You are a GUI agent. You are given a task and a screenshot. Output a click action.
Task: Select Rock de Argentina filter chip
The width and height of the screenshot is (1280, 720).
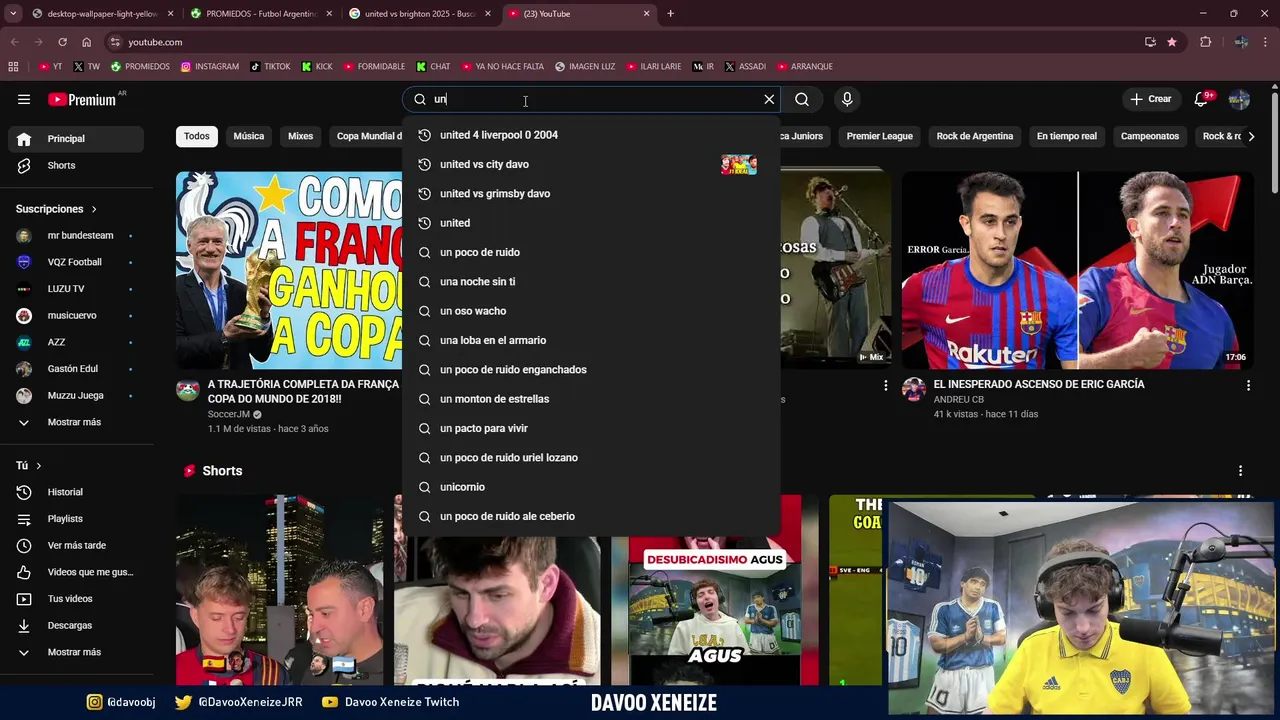975,136
